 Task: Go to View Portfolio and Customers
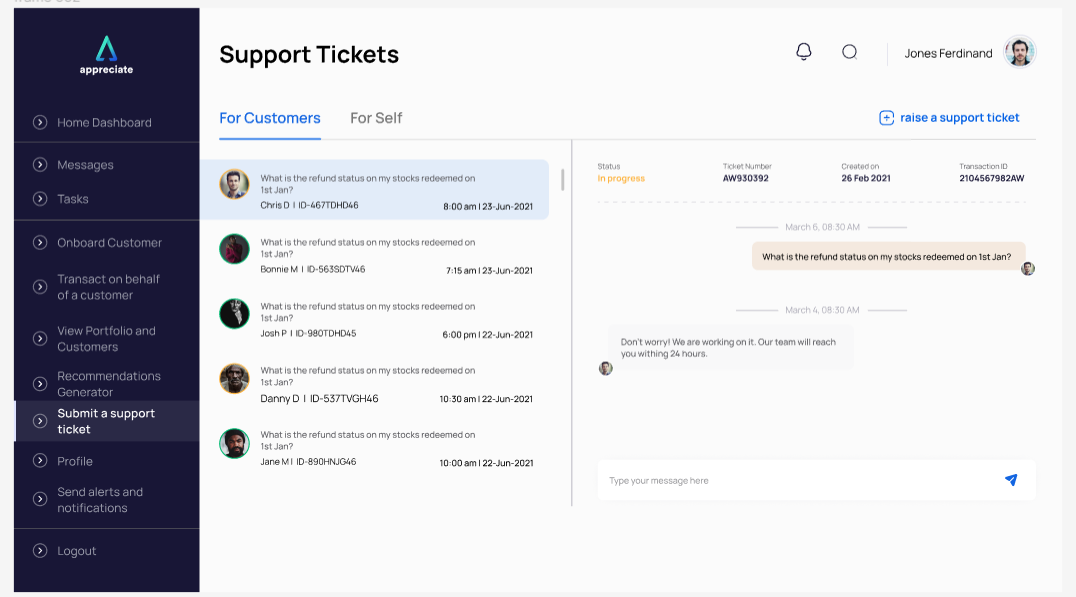point(106,339)
